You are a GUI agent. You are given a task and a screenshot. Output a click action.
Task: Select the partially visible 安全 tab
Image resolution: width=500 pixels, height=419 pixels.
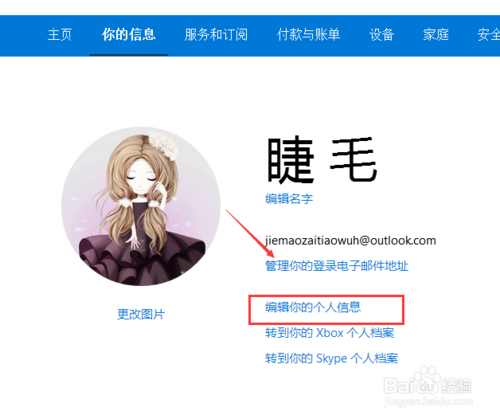(488, 35)
